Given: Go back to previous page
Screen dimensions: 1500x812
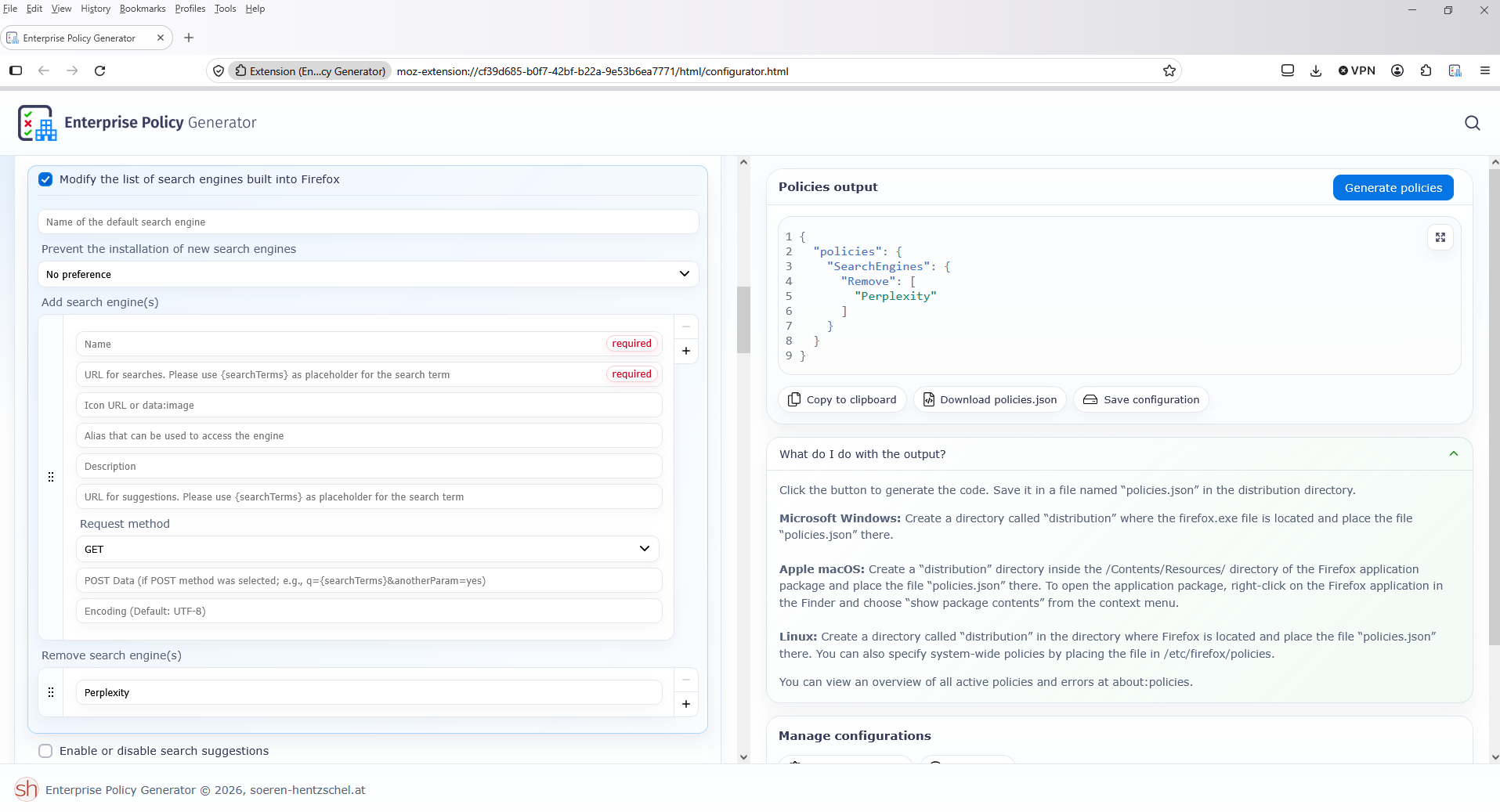Looking at the screenshot, I should [44, 70].
